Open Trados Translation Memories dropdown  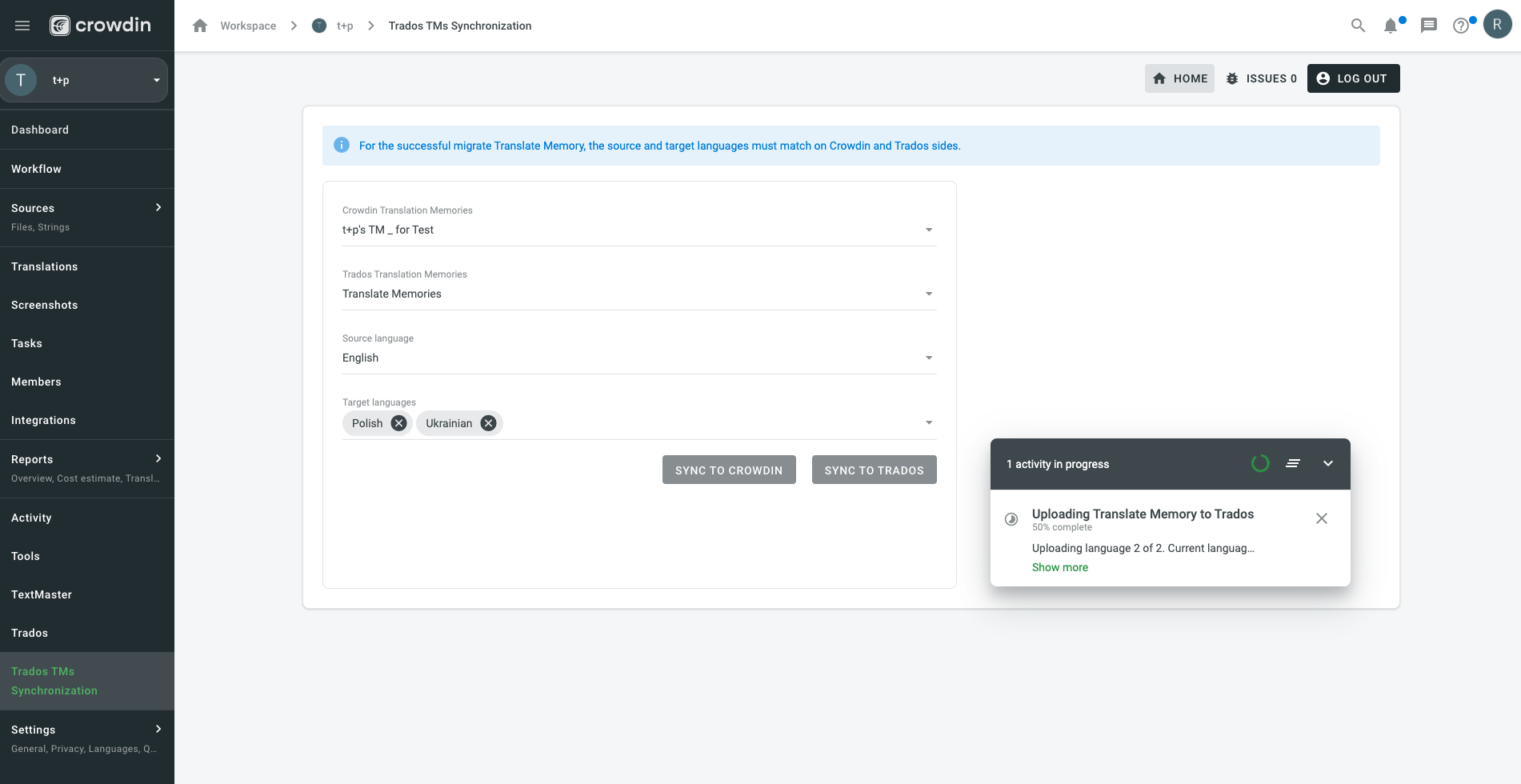pyautogui.click(x=639, y=294)
